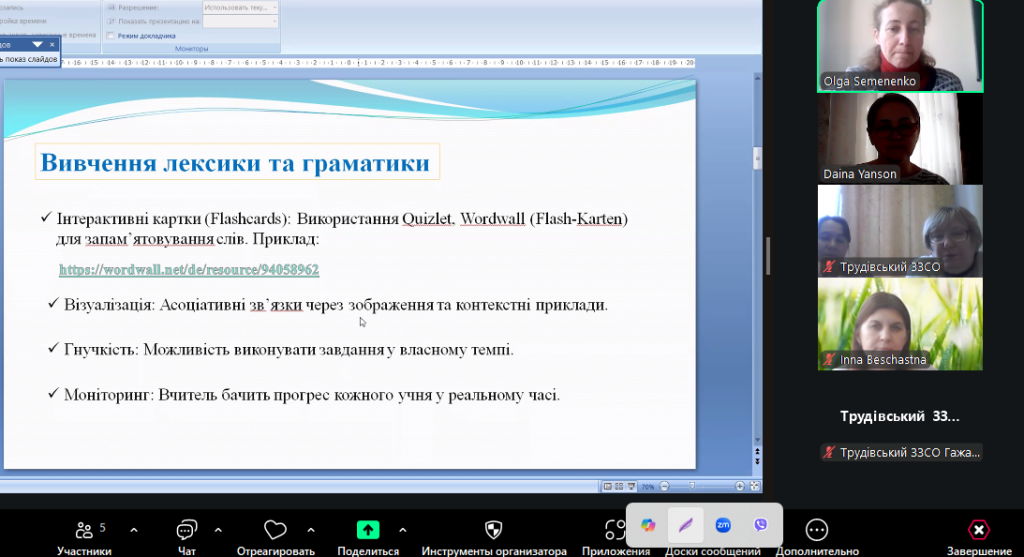The height and width of the screenshot is (557, 1024).
Task: Switch to slide sorter view icon
Action: click(x=620, y=486)
